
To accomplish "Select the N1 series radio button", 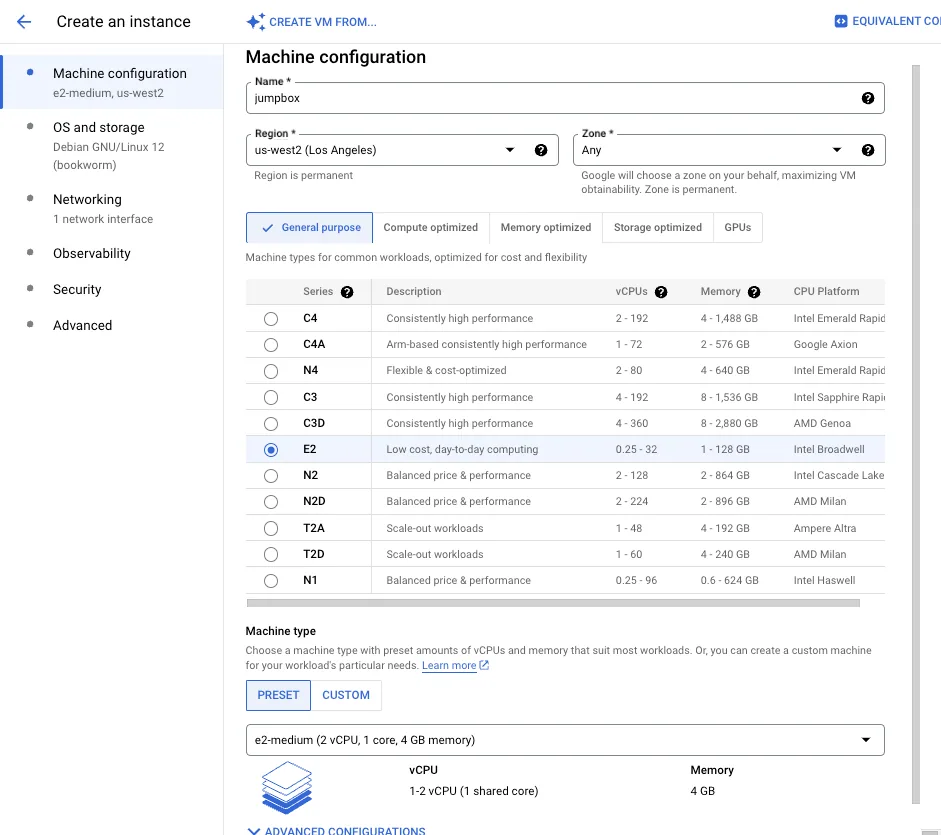I will point(271,580).
